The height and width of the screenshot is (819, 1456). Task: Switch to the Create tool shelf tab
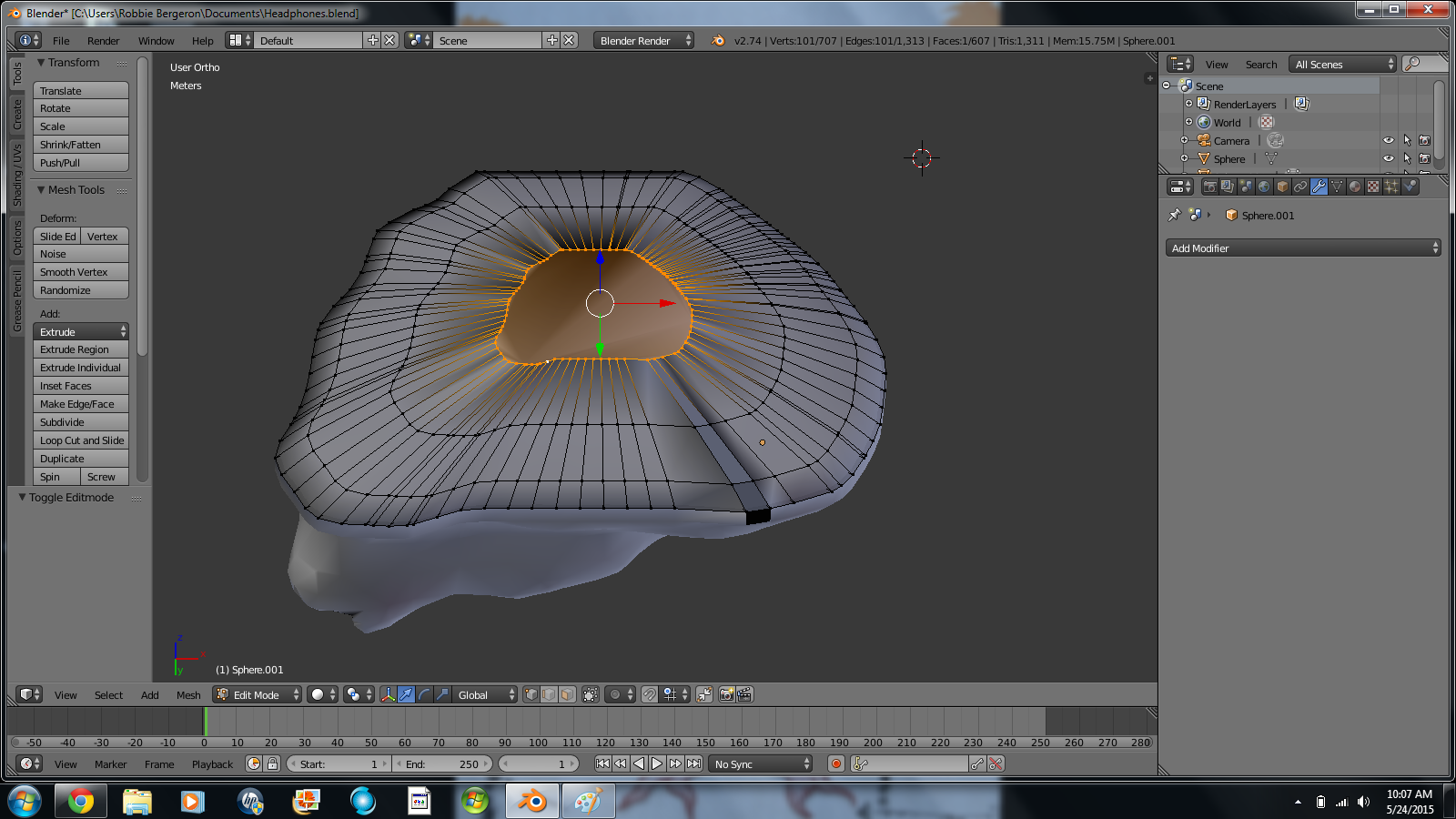[x=16, y=115]
